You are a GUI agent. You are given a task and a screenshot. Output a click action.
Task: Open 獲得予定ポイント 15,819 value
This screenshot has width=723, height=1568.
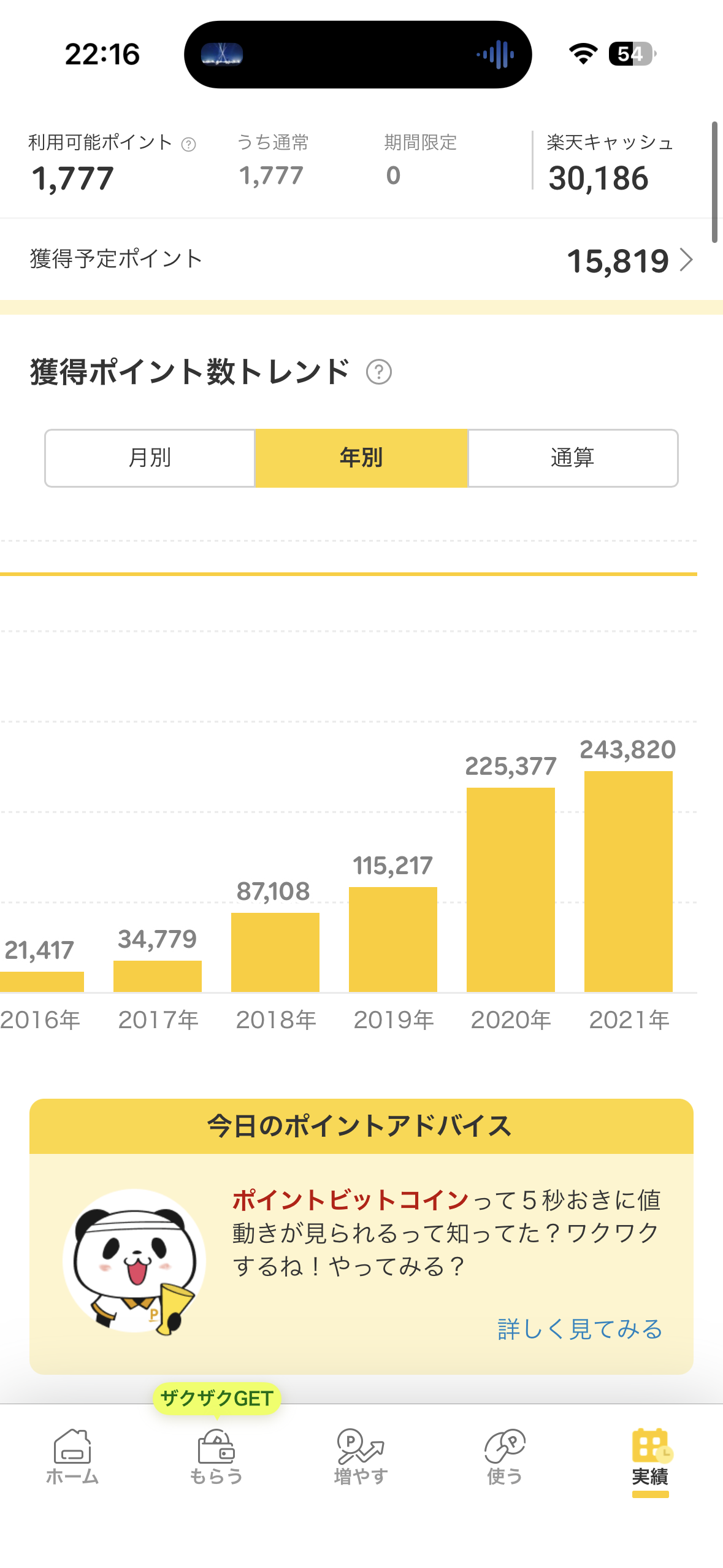pos(618,261)
